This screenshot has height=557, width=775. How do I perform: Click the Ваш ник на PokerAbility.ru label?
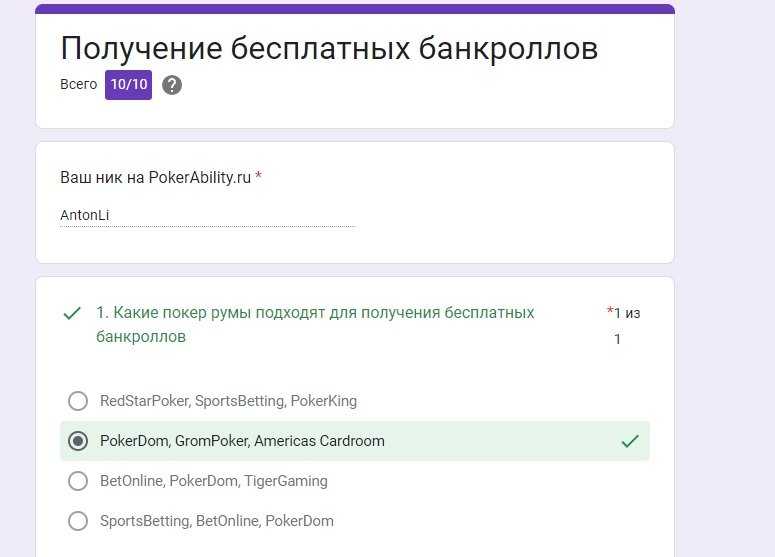155,177
